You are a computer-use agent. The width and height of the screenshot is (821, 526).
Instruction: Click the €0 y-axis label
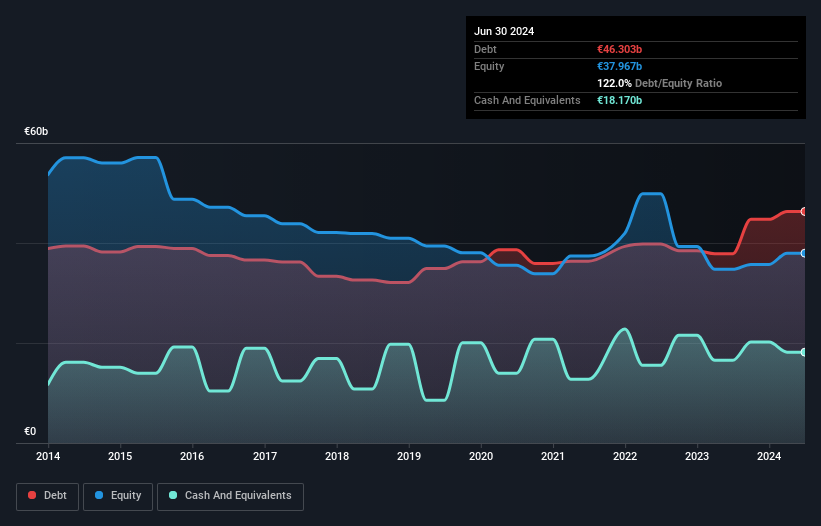(30, 431)
